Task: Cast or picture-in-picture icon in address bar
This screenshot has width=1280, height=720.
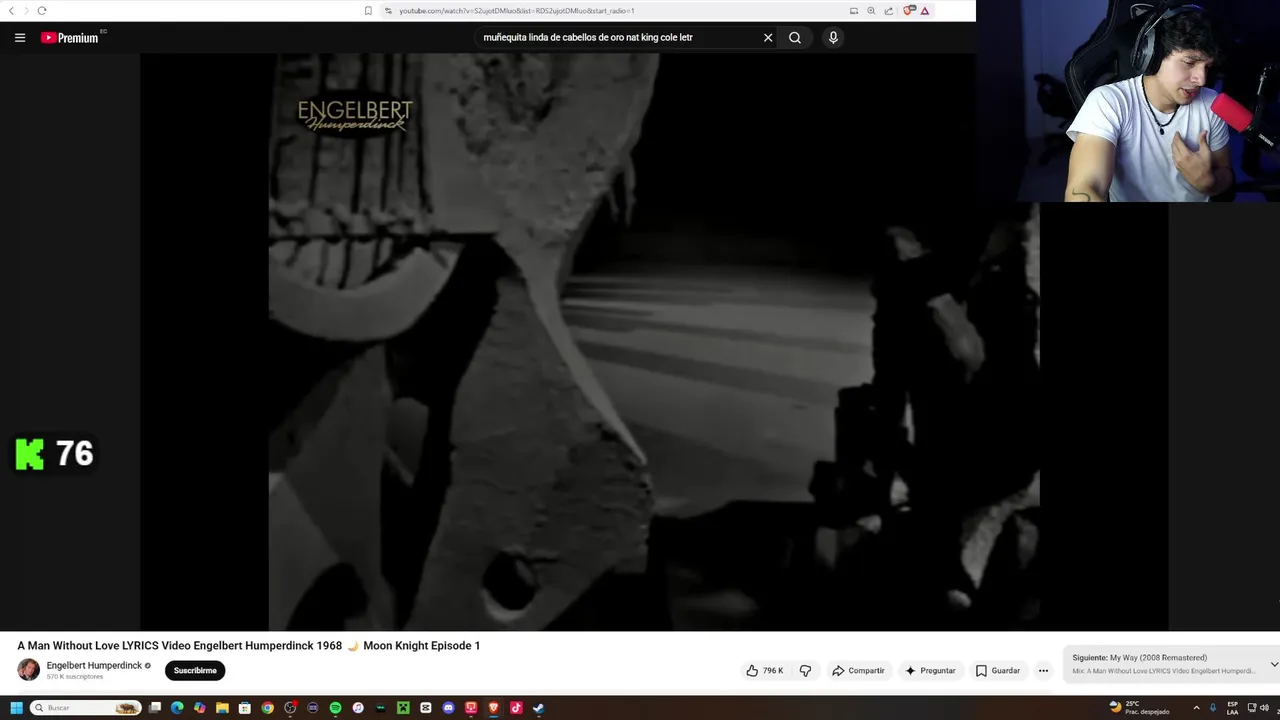Action: click(854, 11)
